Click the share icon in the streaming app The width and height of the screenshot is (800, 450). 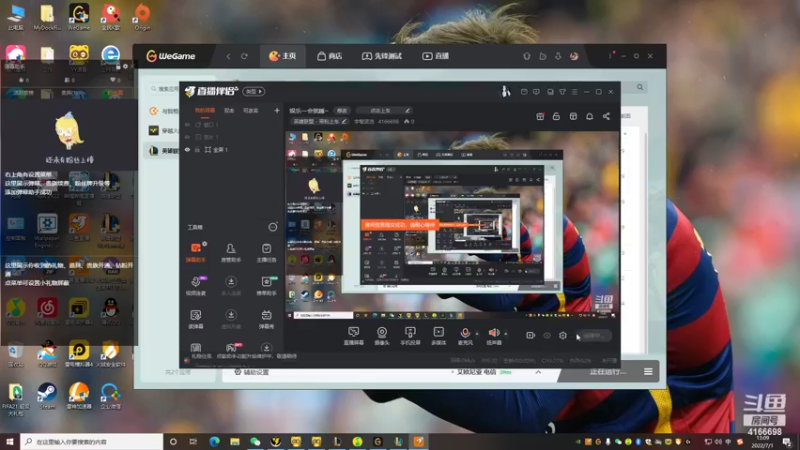[x=606, y=116]
